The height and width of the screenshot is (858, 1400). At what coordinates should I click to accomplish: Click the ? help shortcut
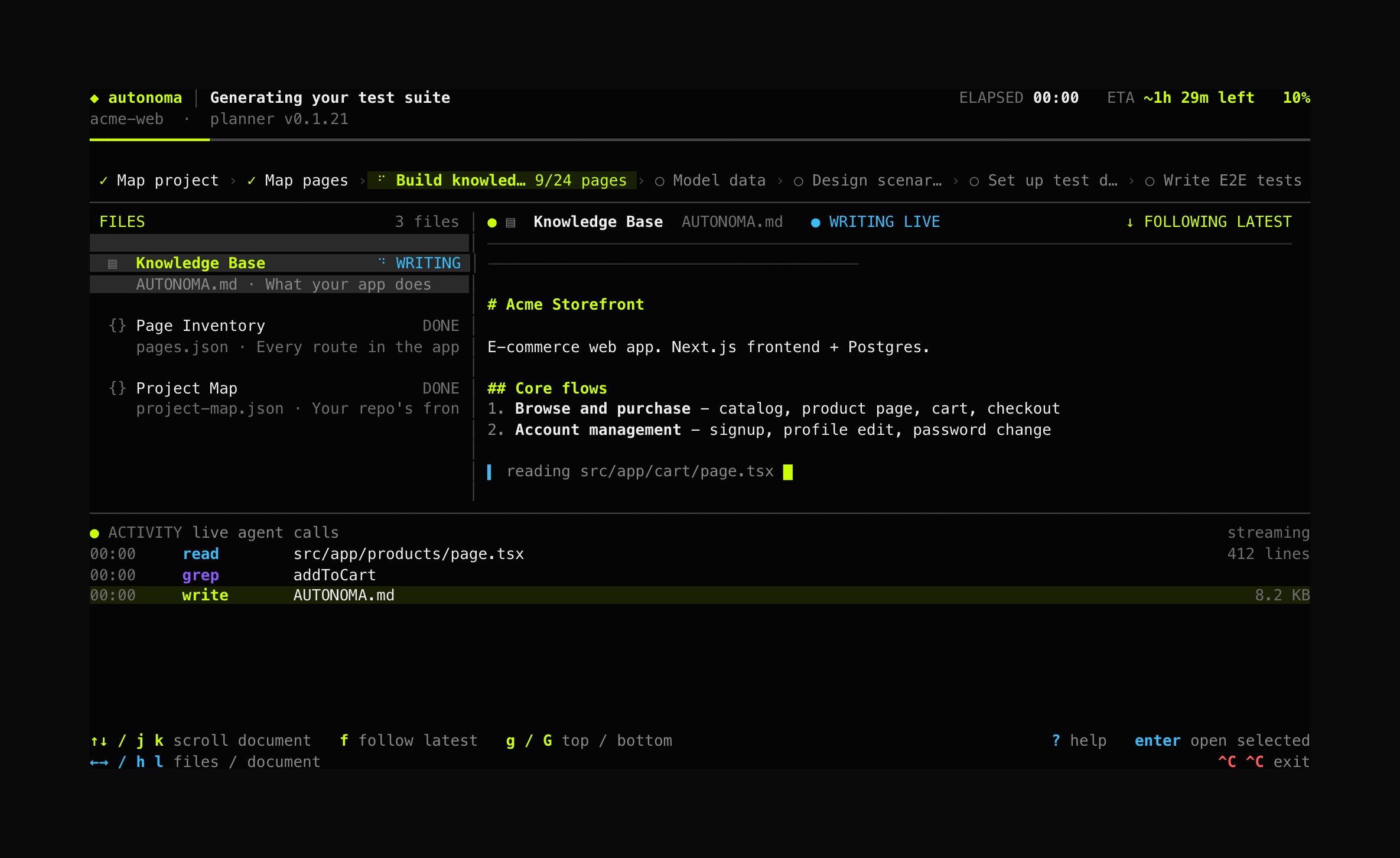click(x=1079, y=741)
